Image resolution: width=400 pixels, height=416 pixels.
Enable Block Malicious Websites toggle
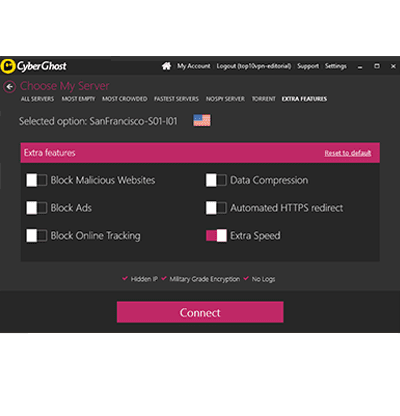[x=37, y=180]
